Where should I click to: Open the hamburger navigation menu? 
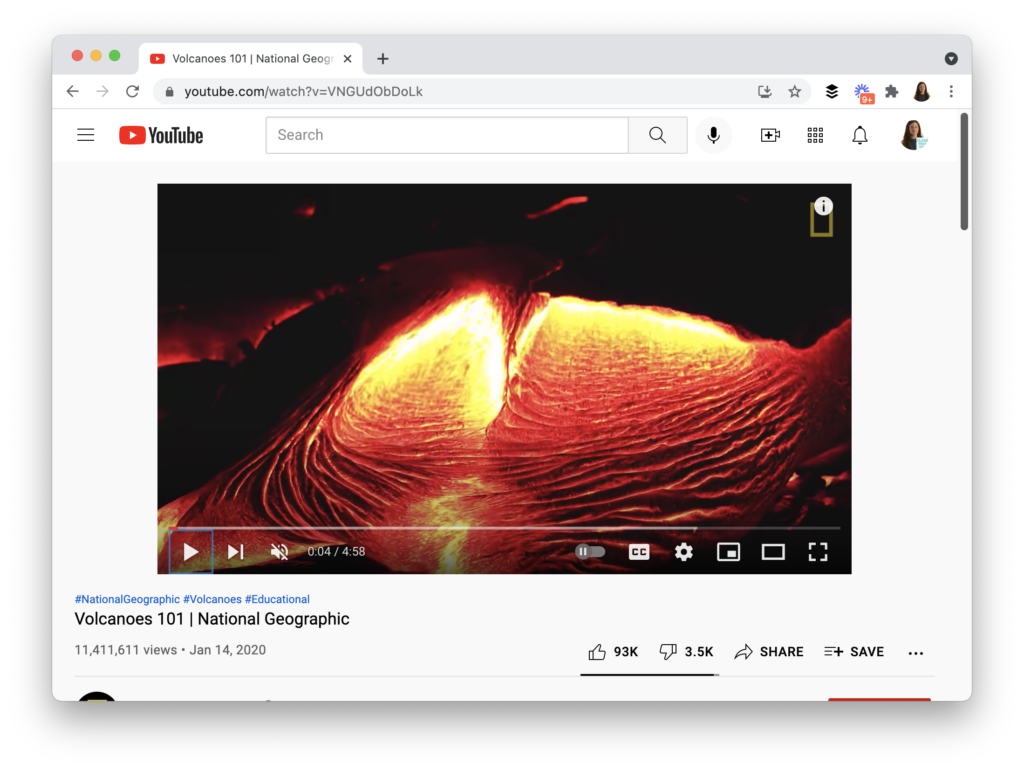point(85,134)
